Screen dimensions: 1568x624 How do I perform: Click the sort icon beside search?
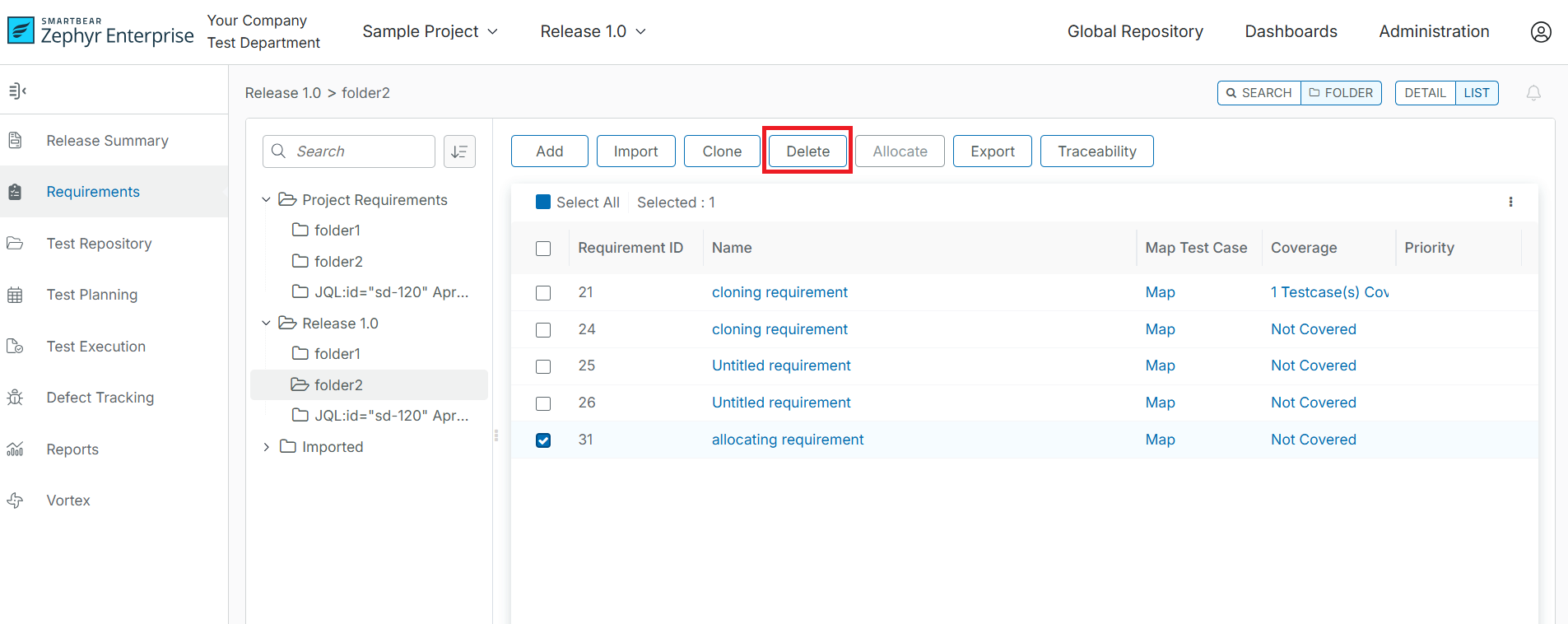coord(459,151)
